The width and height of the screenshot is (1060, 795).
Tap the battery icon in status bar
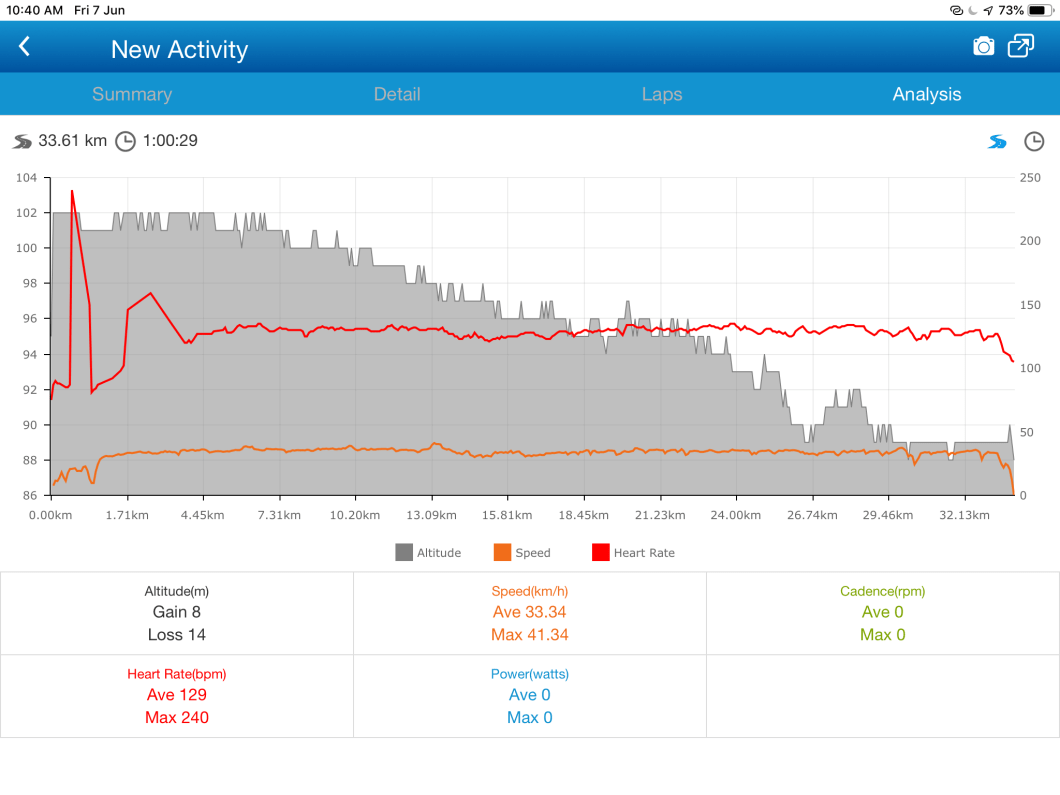coord(1040,10)
